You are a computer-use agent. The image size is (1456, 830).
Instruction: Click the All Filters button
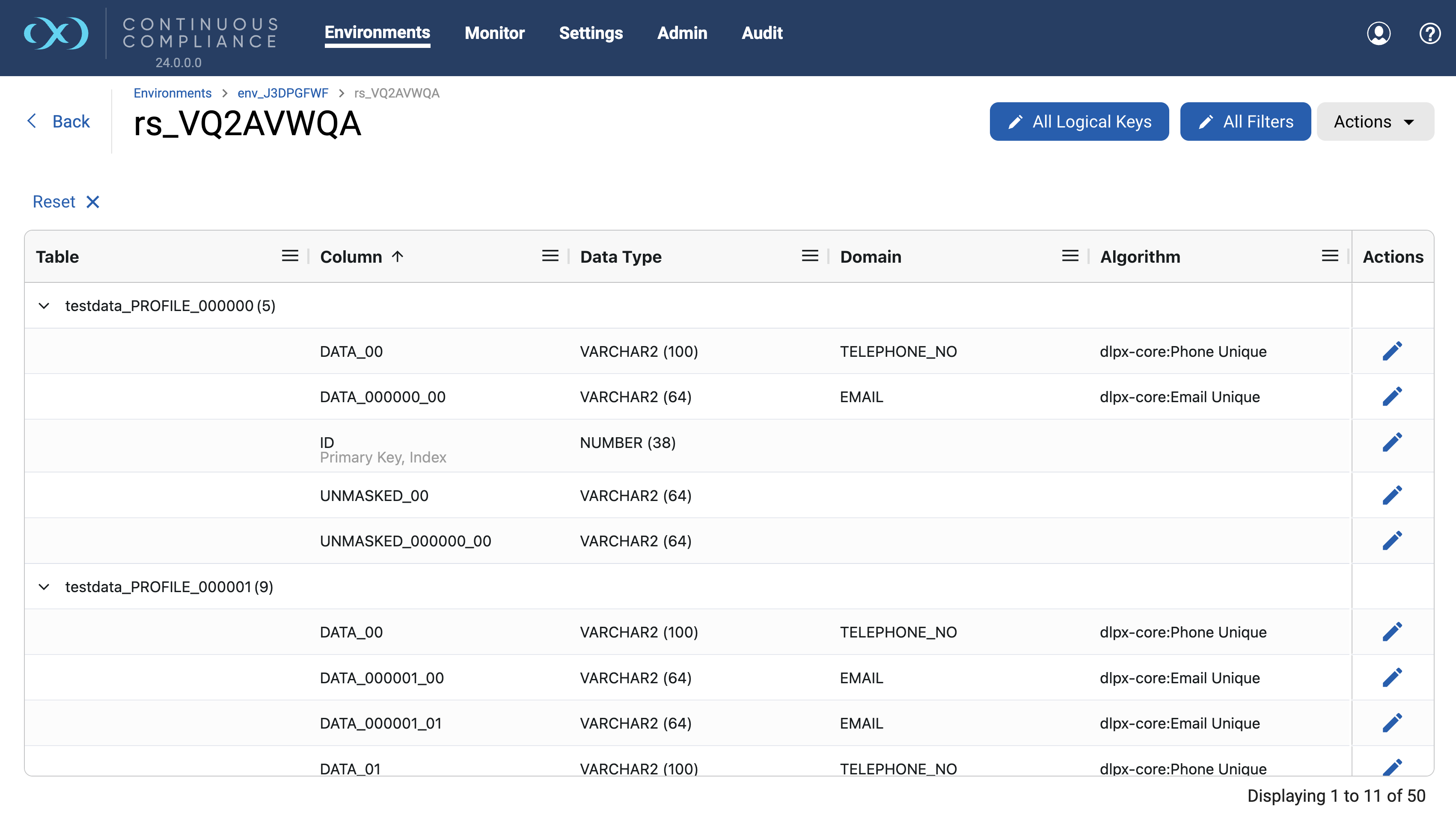(1245, 122)
